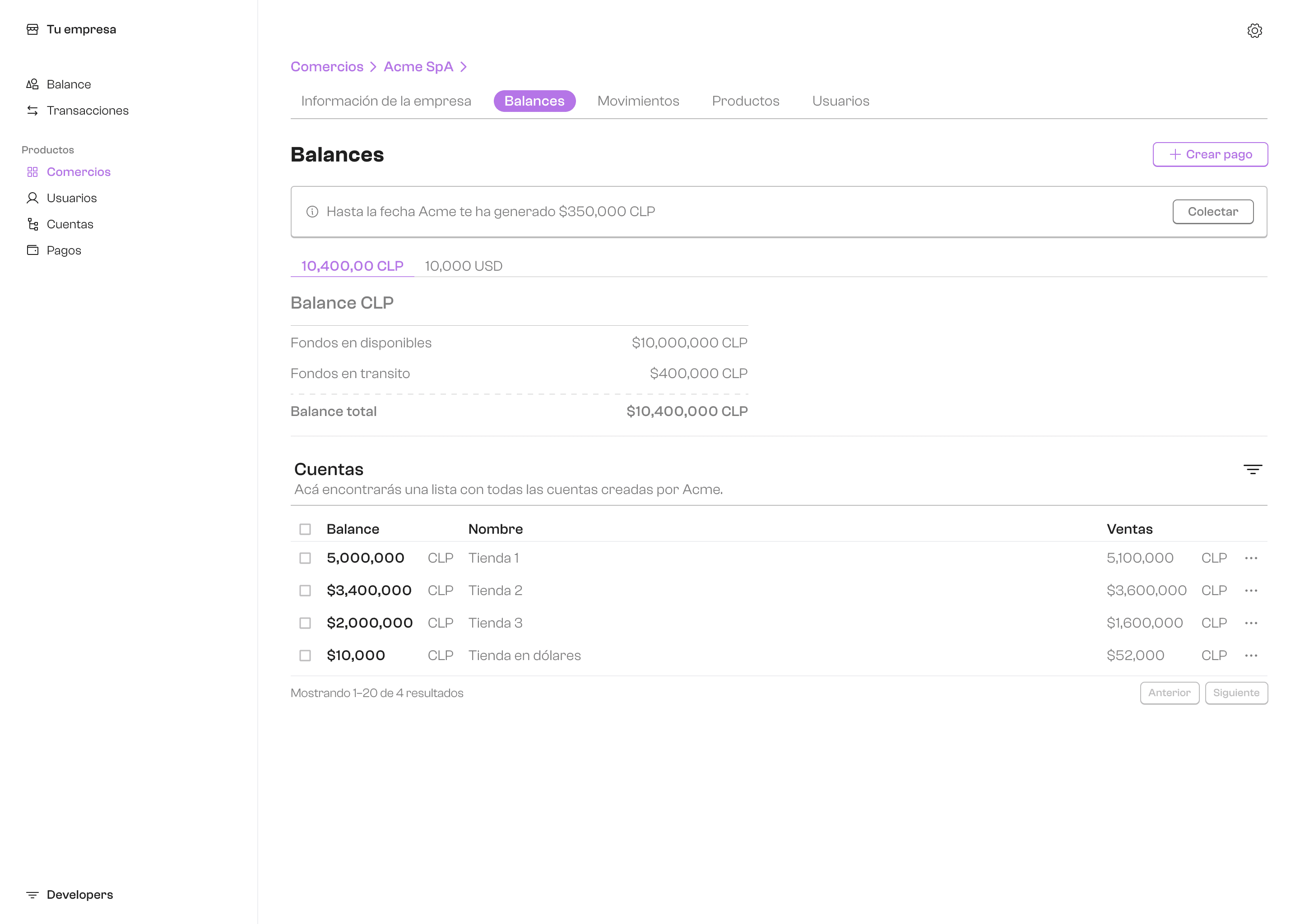1300x924 pixels.
Task: Click the Comercios grid icon
Action: tap(32, 172)
